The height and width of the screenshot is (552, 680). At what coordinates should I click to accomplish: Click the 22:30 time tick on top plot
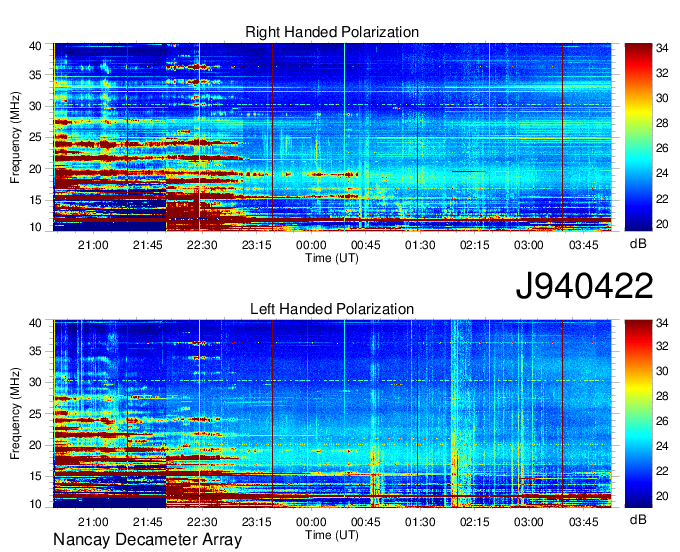tap(202, 245)
